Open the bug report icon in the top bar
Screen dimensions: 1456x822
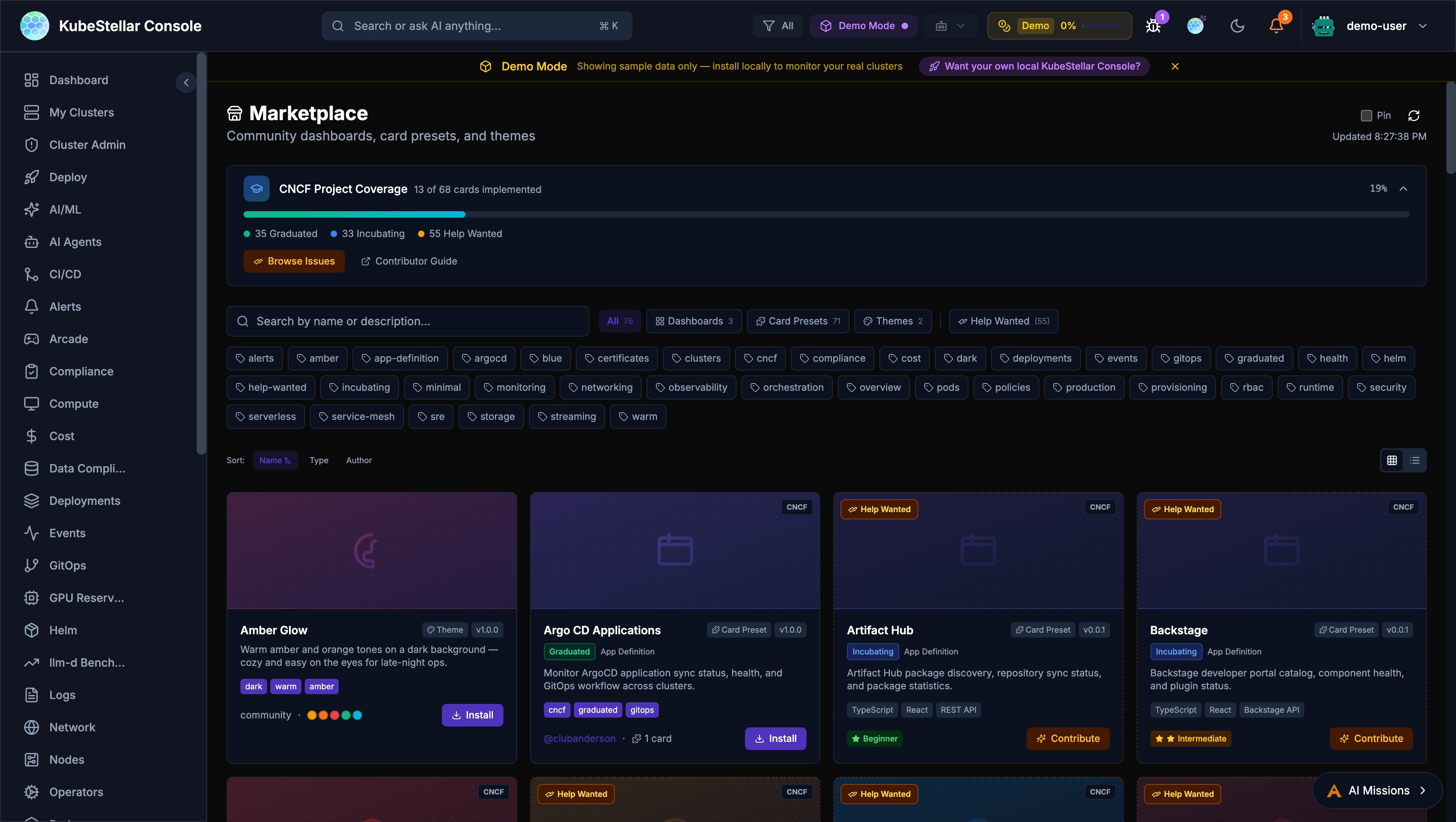coord(1153,25)
